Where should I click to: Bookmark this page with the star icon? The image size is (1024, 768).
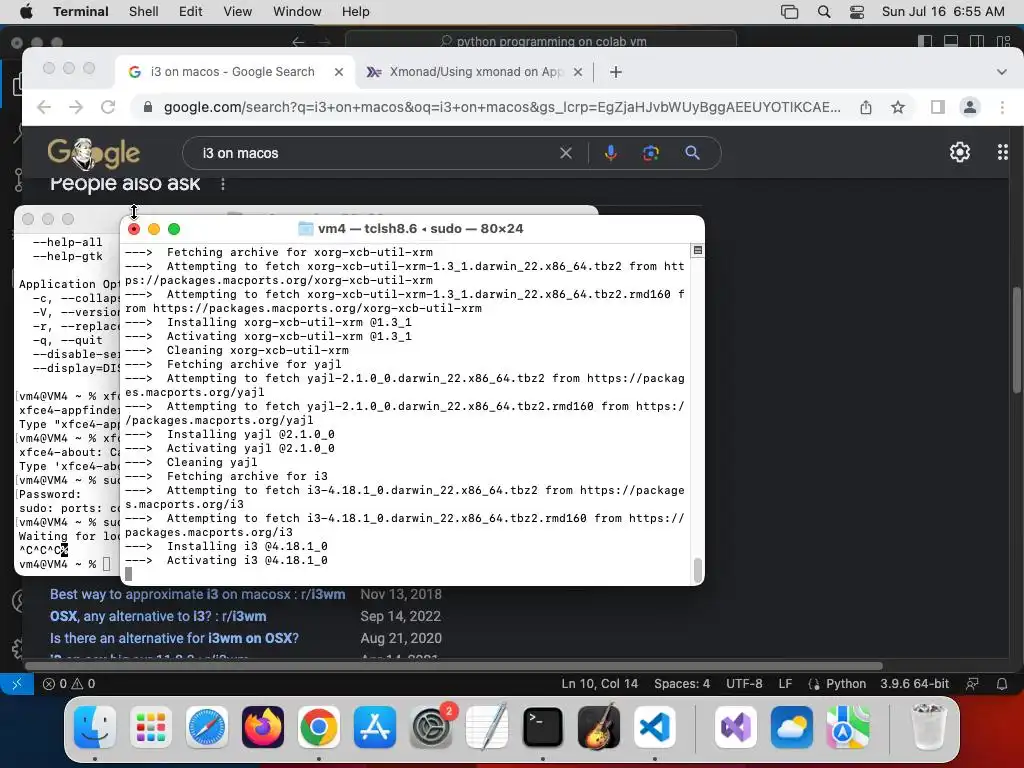[898, 107]
